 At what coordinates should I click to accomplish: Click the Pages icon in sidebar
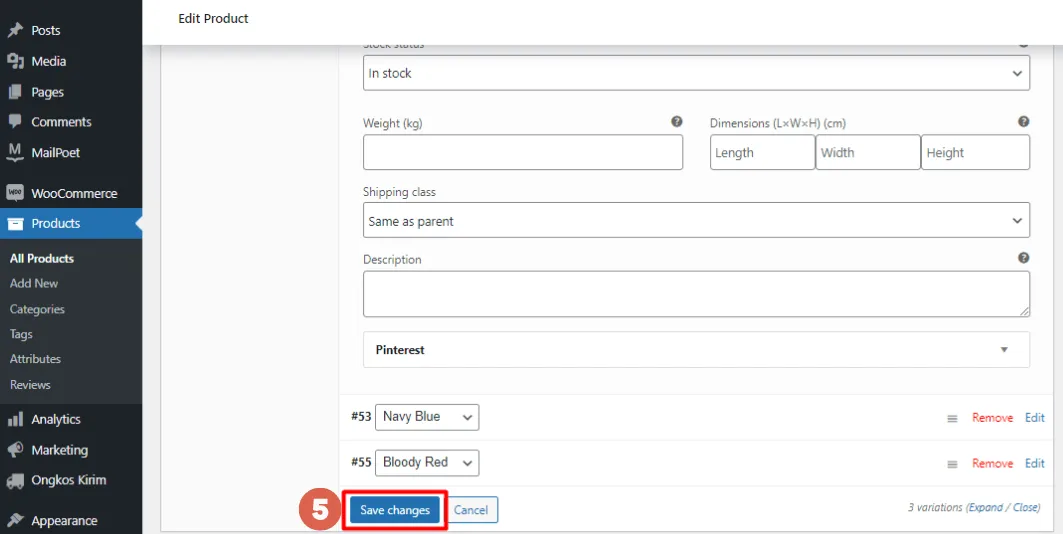[x=15, y=91]
